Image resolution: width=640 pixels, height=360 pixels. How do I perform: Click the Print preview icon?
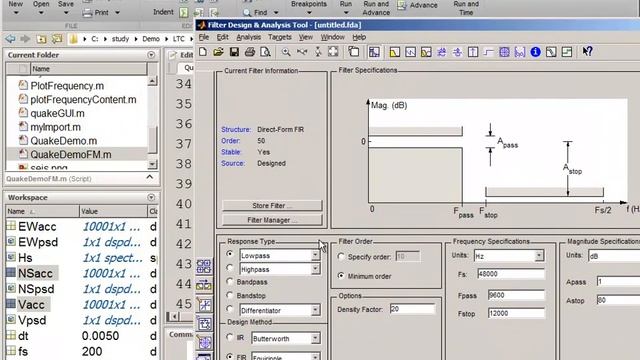[x=265, y=52]
